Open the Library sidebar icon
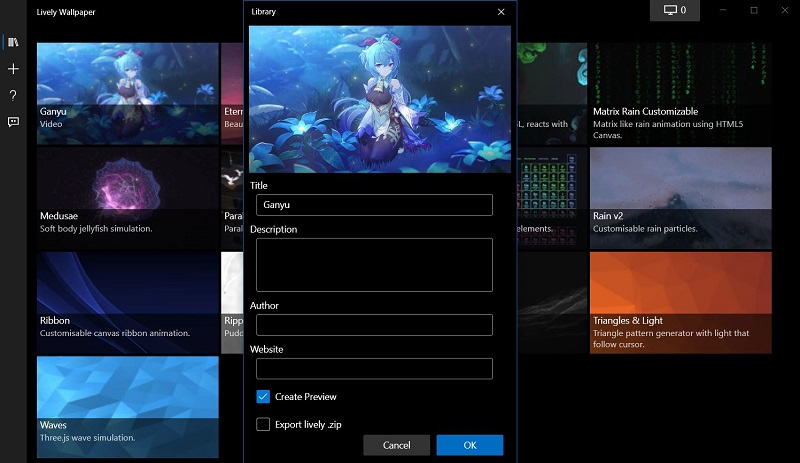Viewport: 800px width, 463px height. click(13, 42)
